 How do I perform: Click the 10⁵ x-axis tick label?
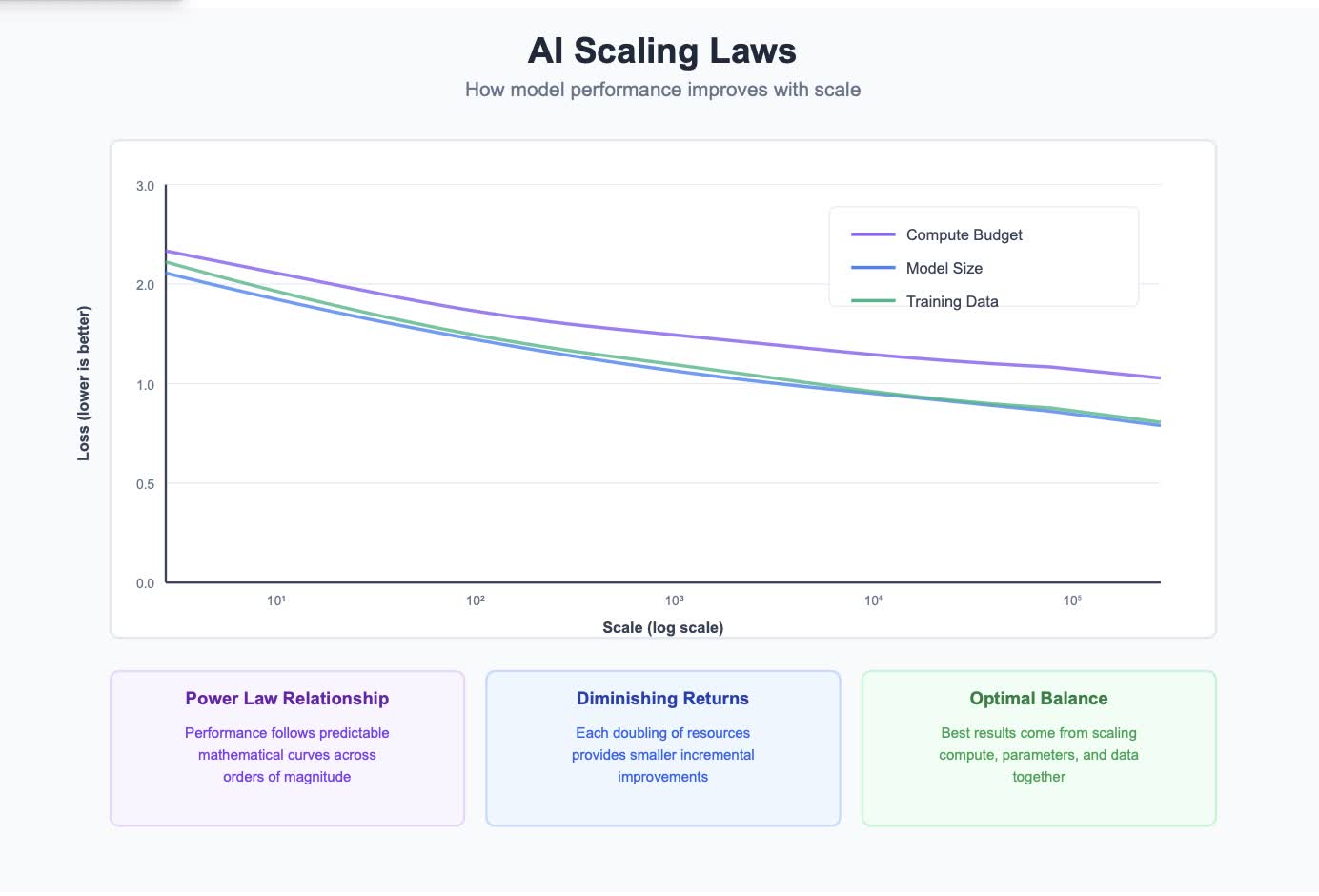(x=1072, y=601)
